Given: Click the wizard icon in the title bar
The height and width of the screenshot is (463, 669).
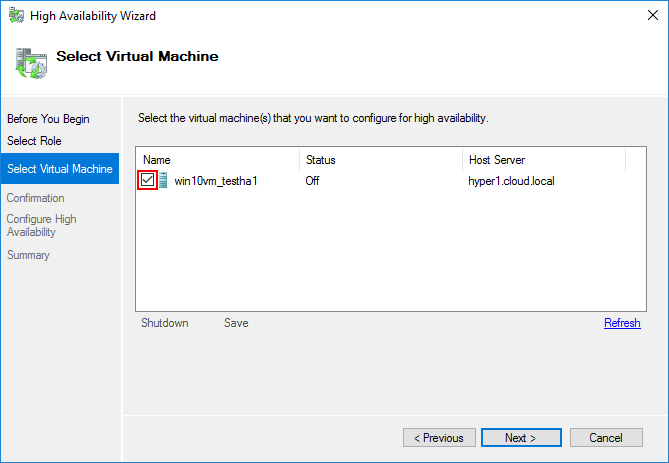Looking at the screenshot, I should point(16,16).
